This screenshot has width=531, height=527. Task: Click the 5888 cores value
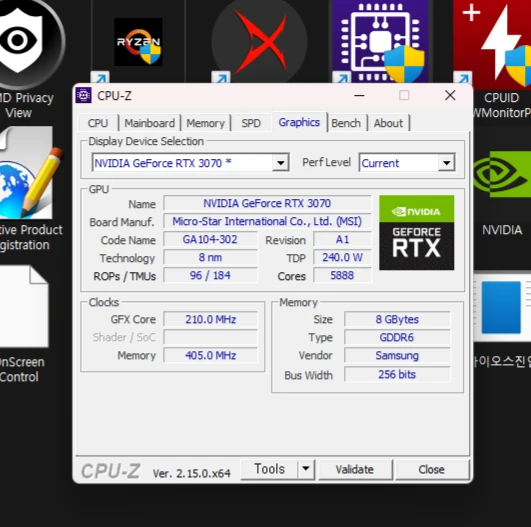point(342,275)
